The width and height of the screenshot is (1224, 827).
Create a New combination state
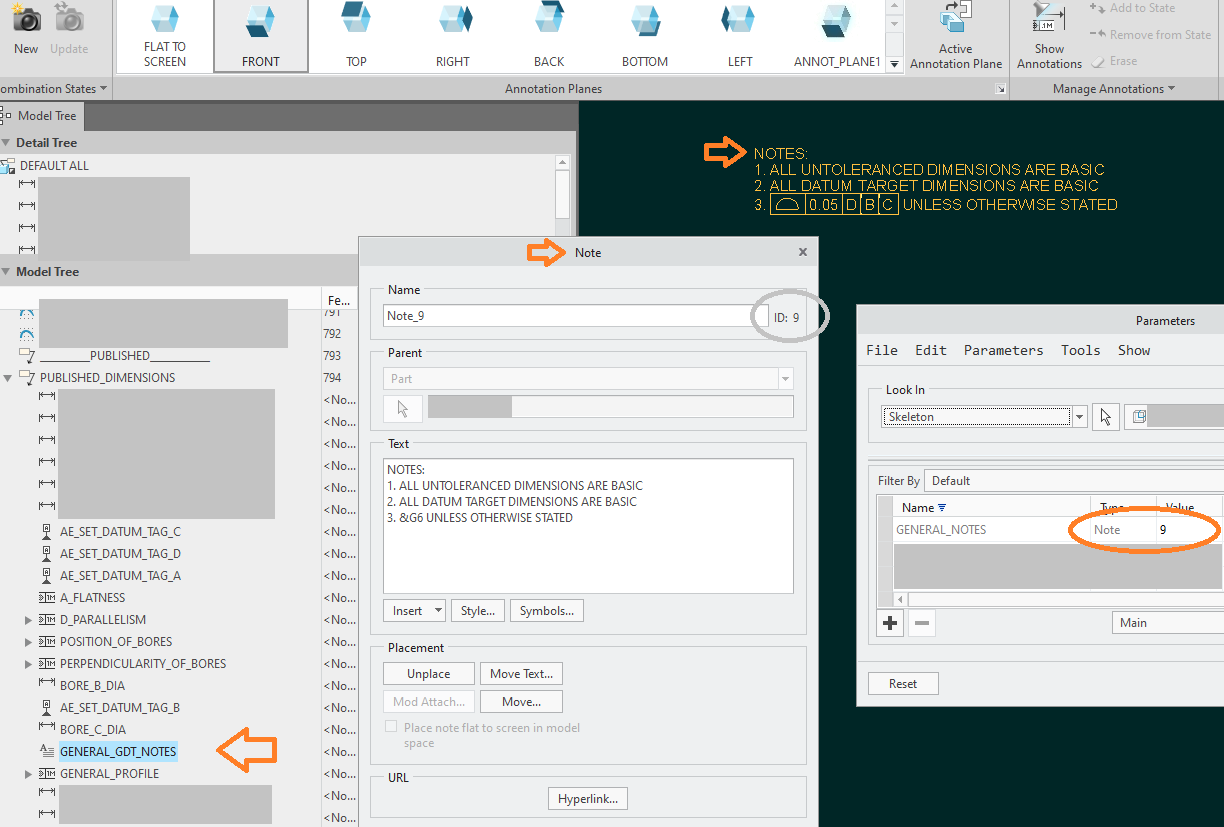[25, 25]
